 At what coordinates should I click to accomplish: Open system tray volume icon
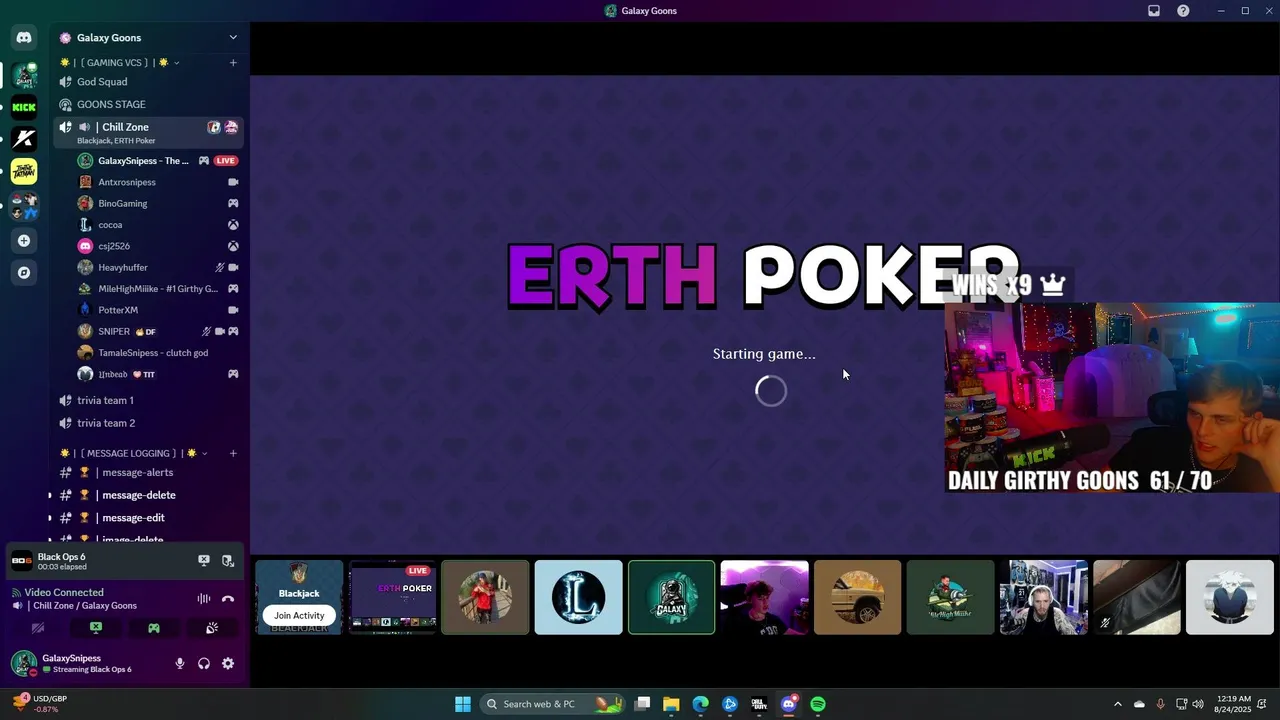point(1198,704)
